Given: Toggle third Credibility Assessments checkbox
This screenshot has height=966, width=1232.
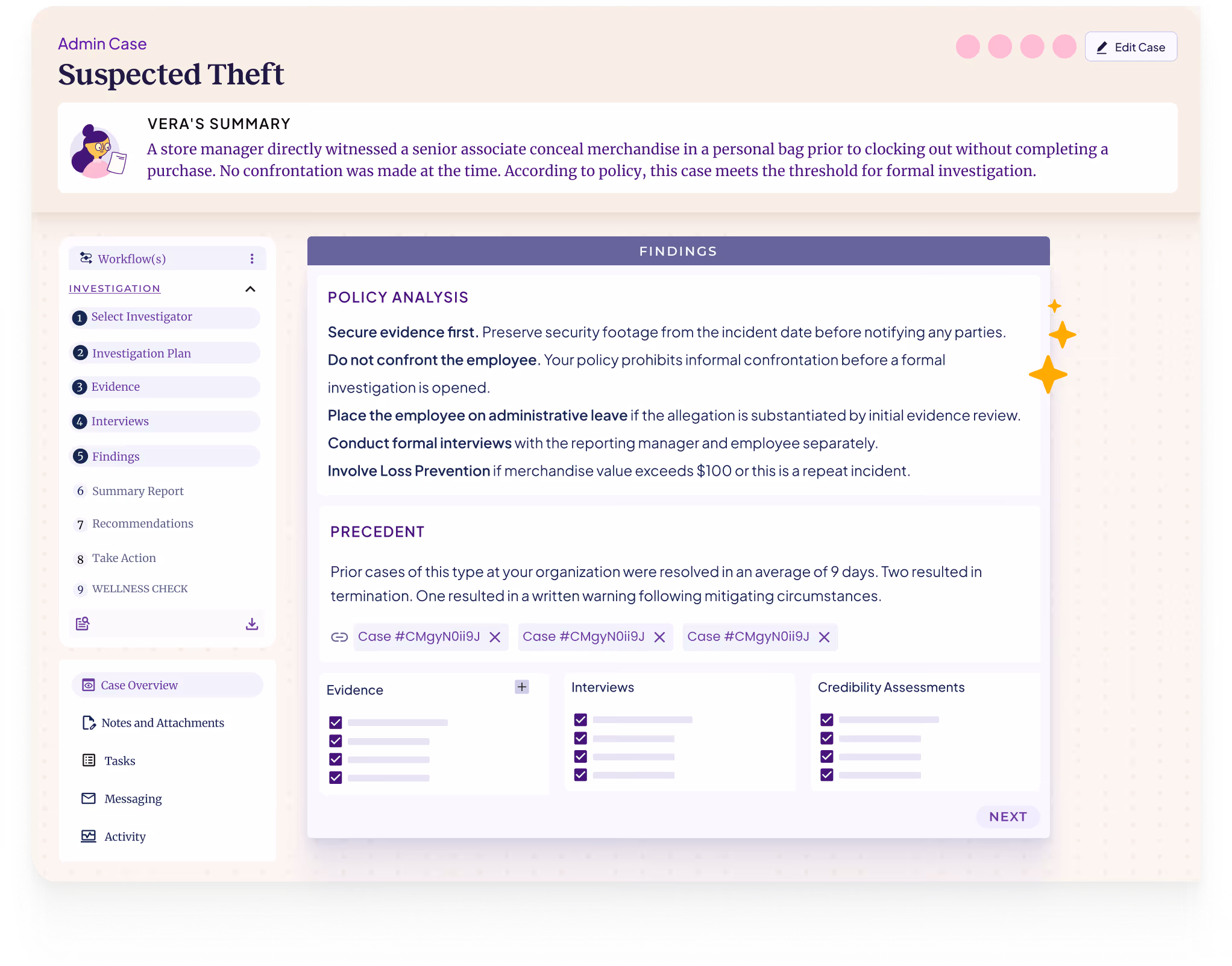Looking at the screenshot, I should tap(827, 756).
